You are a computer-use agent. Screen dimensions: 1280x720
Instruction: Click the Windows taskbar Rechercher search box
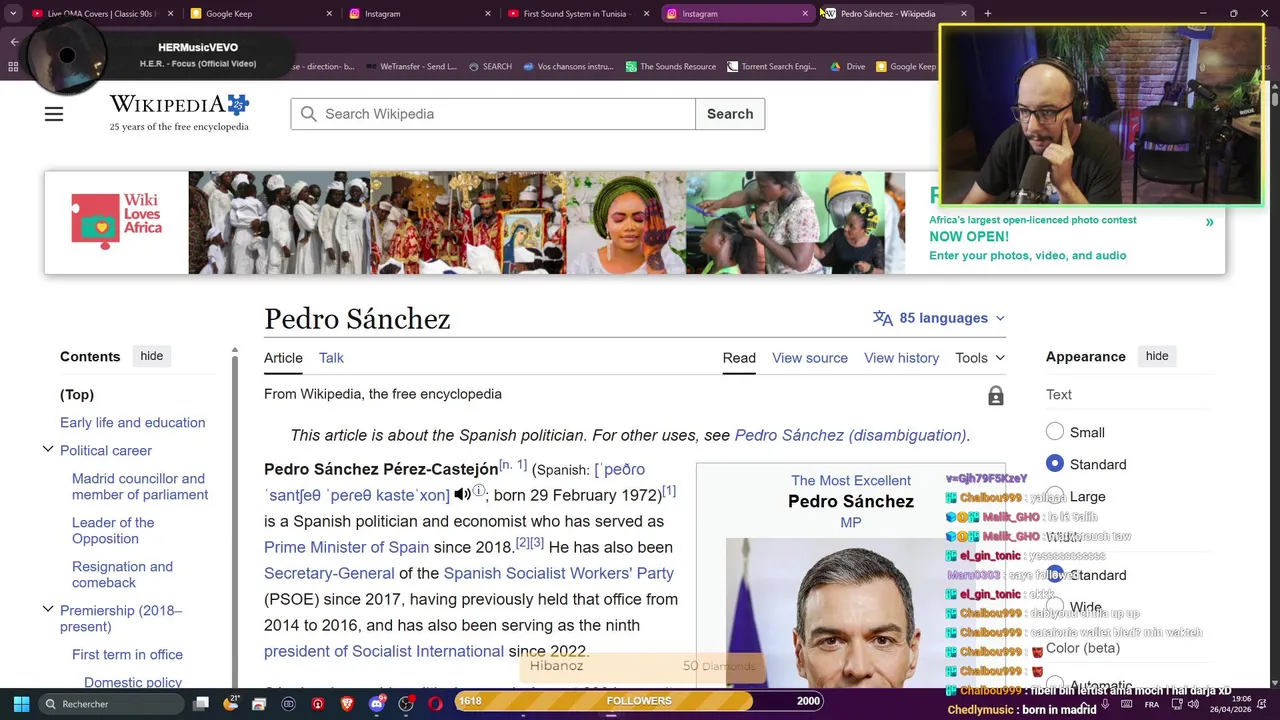pos(110,704)
